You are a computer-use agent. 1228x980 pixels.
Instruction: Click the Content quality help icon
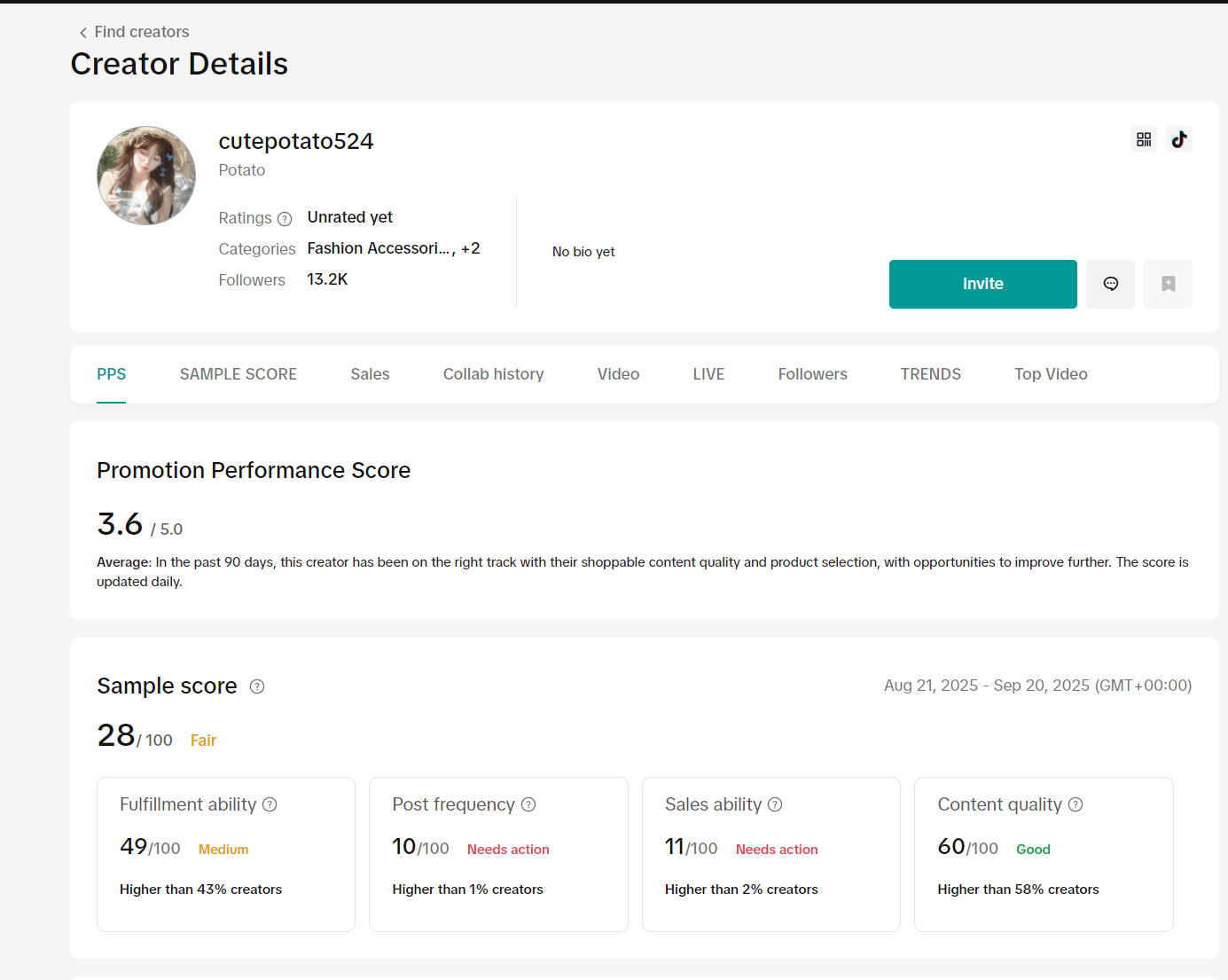(x=1075, y=804)
